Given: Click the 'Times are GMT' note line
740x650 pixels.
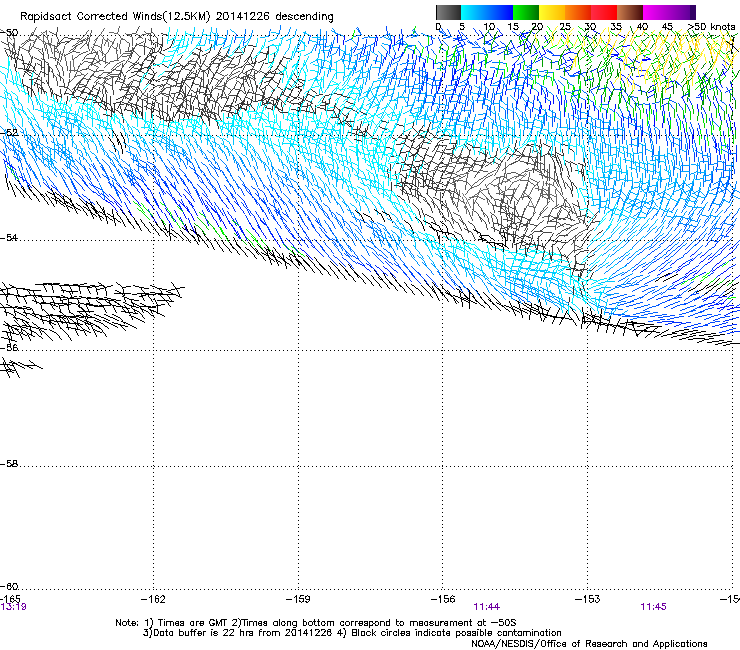Looking at the screenshot, I should point(316,623).
